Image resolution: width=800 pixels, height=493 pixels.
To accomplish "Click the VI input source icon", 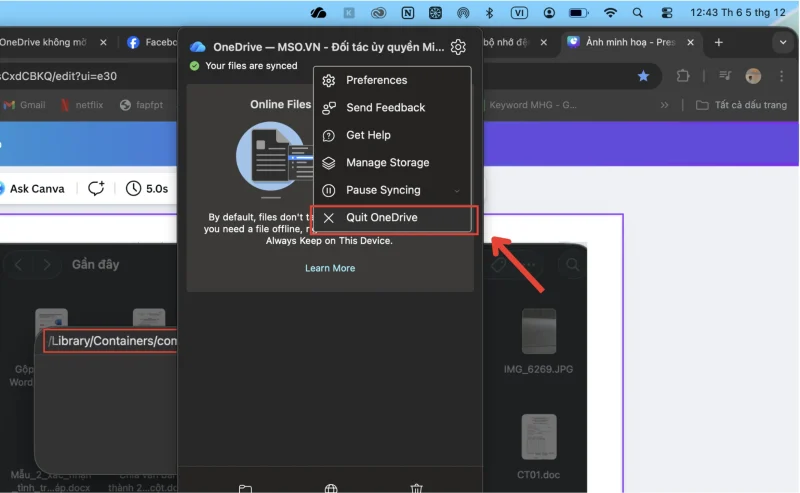I will click(519, 13).
